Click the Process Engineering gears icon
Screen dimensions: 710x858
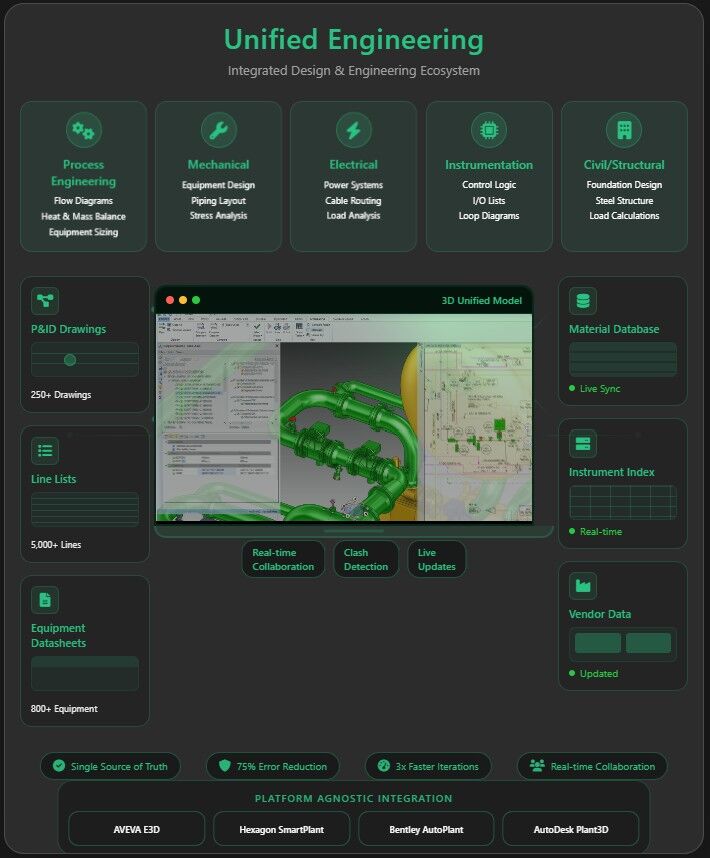83,130
